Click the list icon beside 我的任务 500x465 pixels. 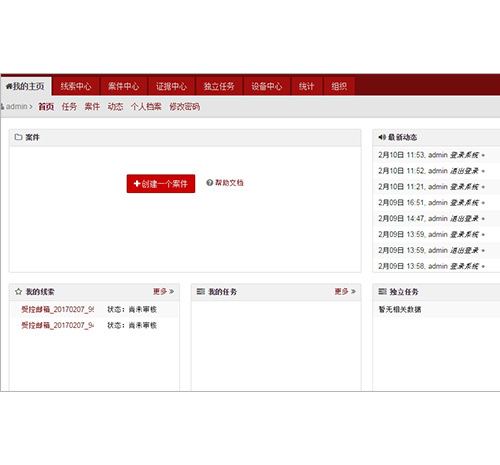(200, 292)
